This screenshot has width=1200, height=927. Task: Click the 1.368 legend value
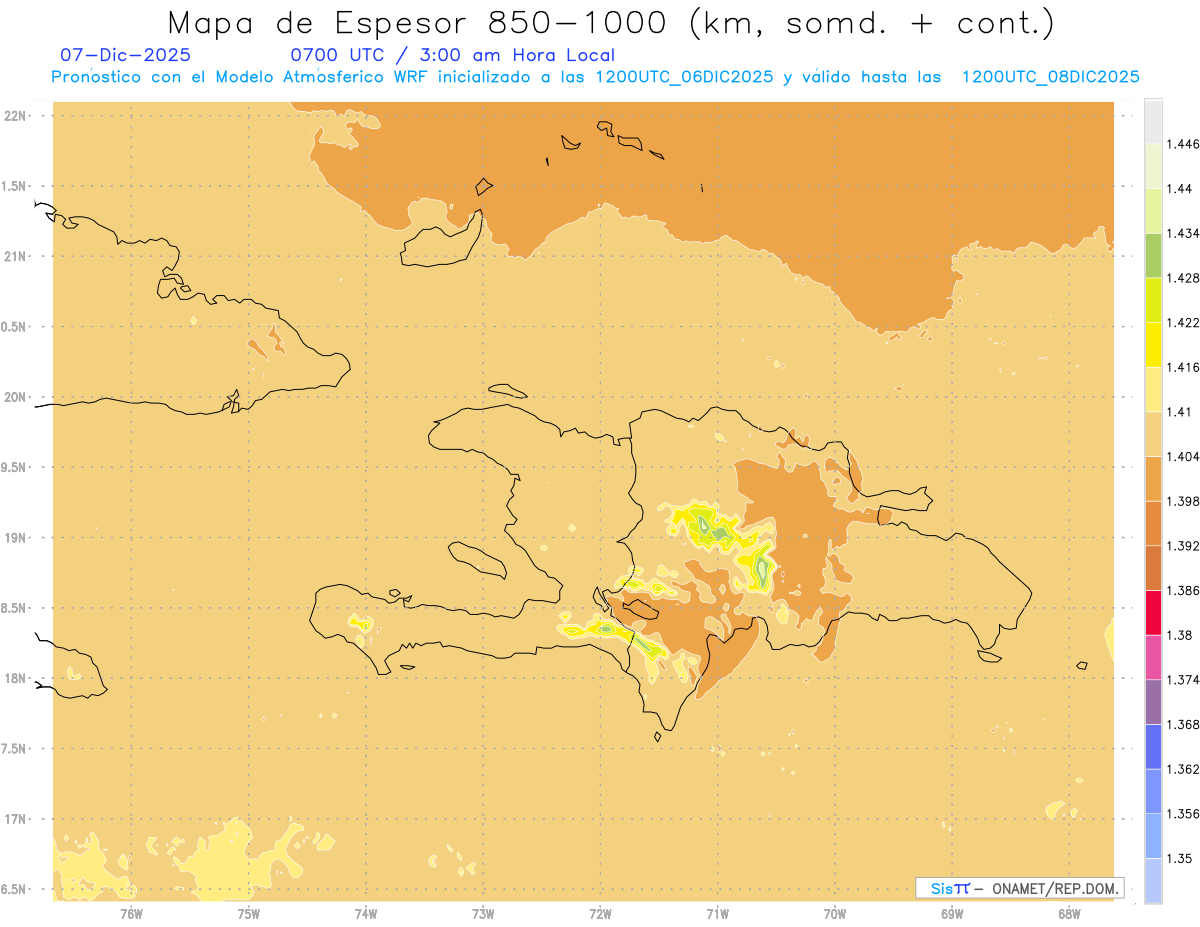point(1185,724)
